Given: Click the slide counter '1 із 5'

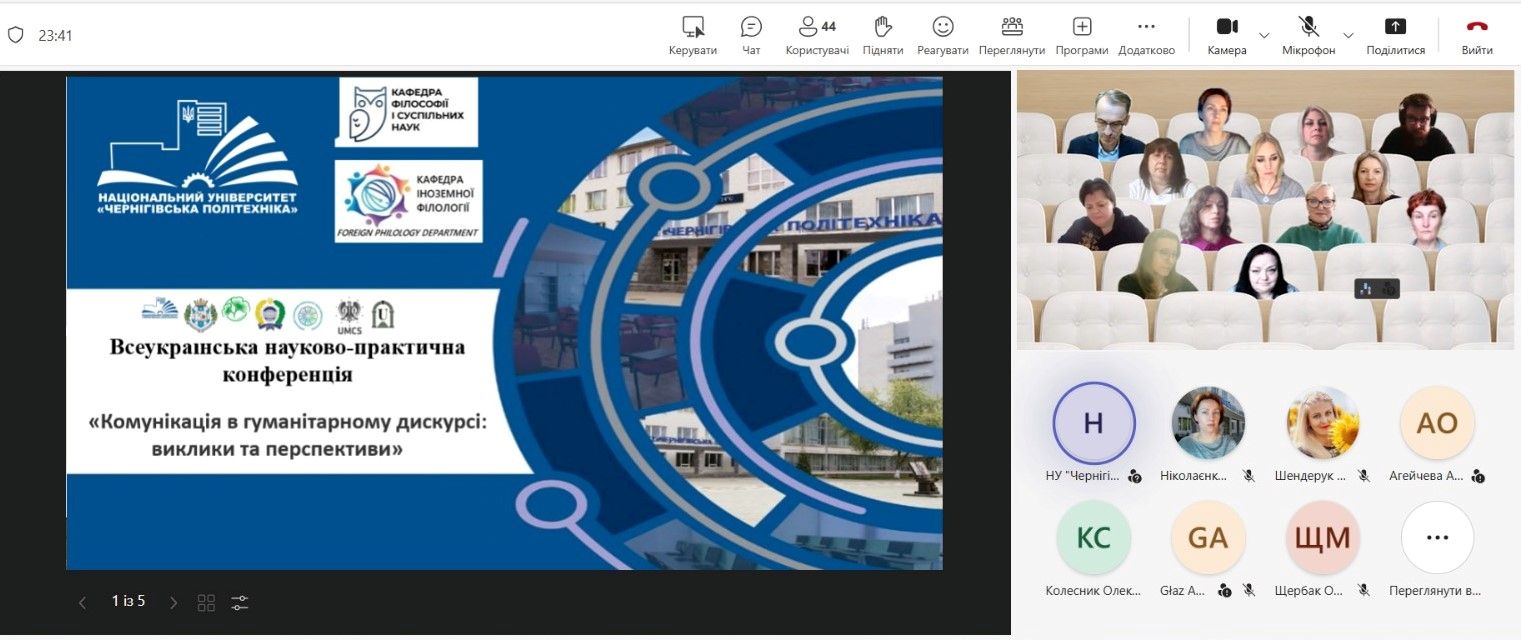Looking at the screenshot, I should click(x=129, y=601).
